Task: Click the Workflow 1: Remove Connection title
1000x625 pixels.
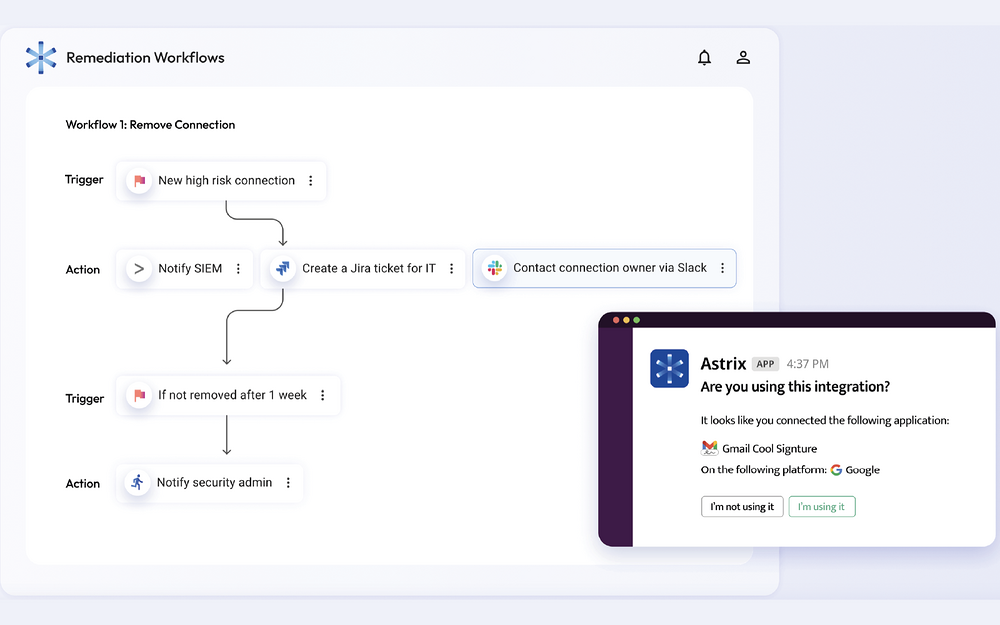Action: 151,125
